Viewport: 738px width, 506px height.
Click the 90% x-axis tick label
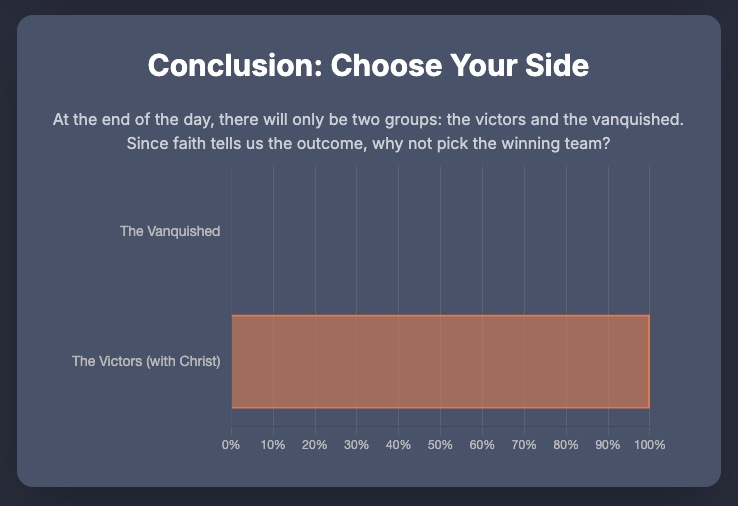pyautogui.click(x=608, y=444)
